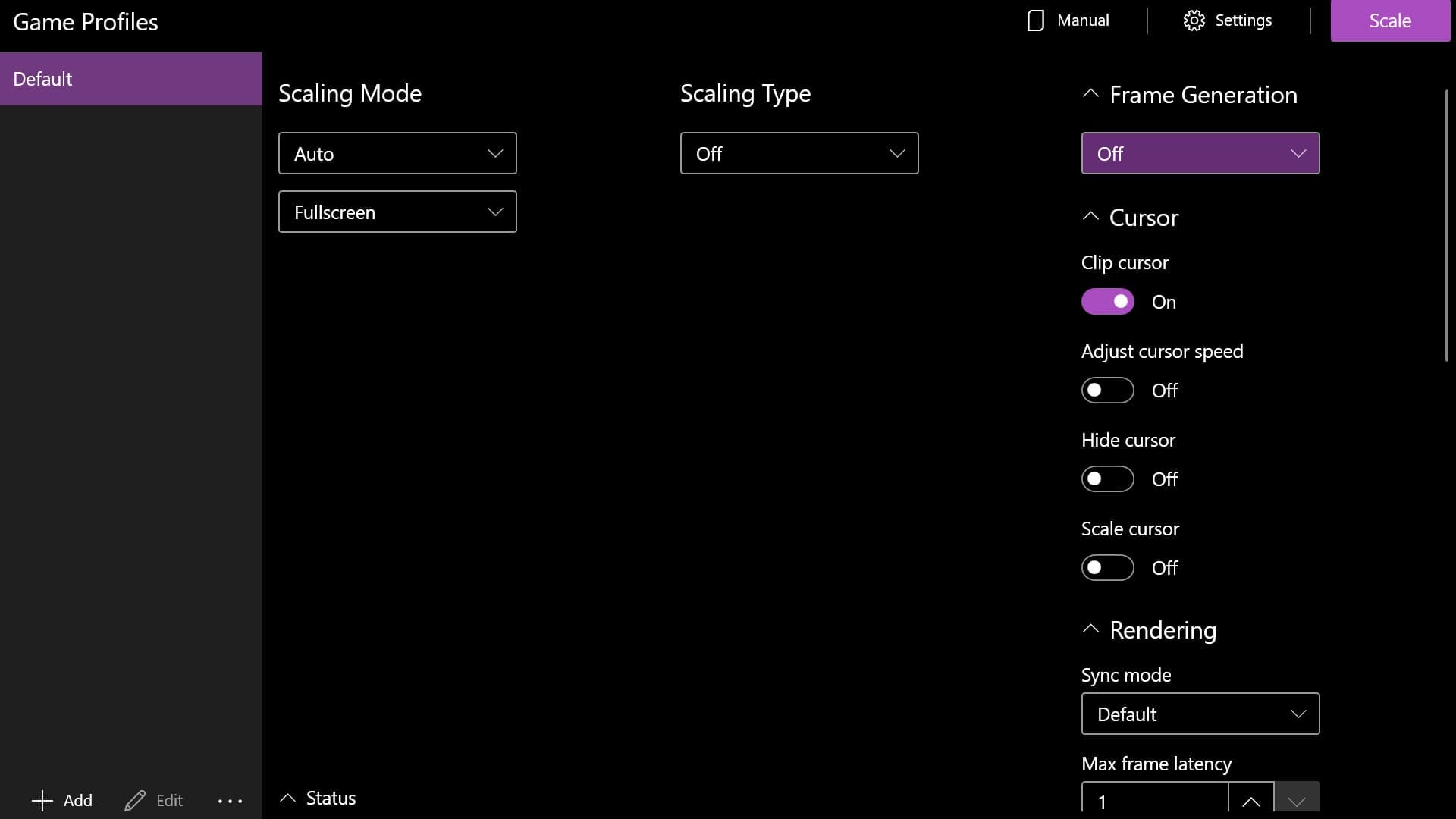Screen dimensions: 1456x819
Task: Turn on the Scale cursor toggle
Action: [x=1107, y=568]
